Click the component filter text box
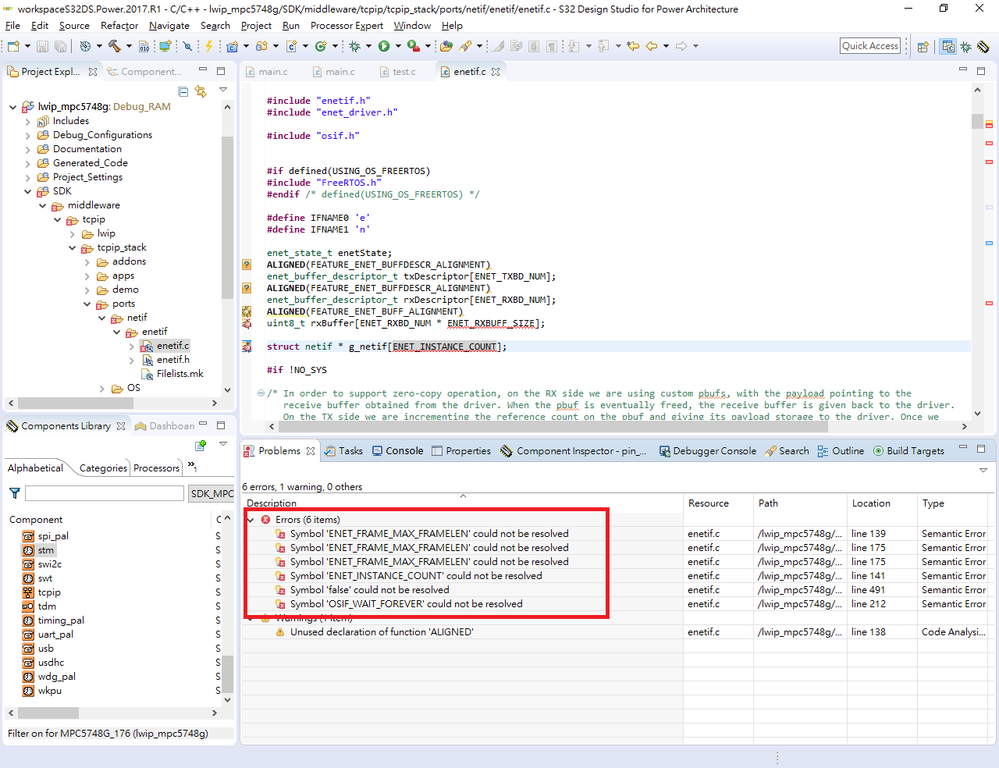This screenshot has height=768, width=999. click(104, 494)
